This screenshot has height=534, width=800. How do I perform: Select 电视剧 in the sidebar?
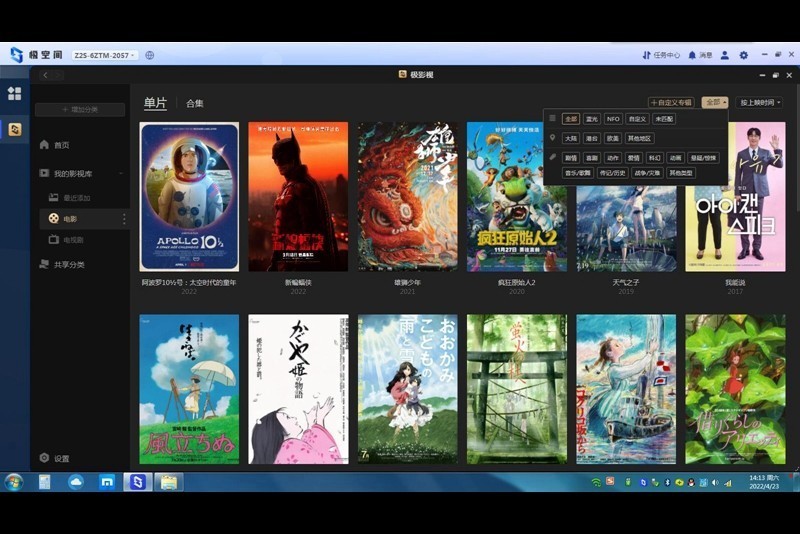[x=73, y=240]
